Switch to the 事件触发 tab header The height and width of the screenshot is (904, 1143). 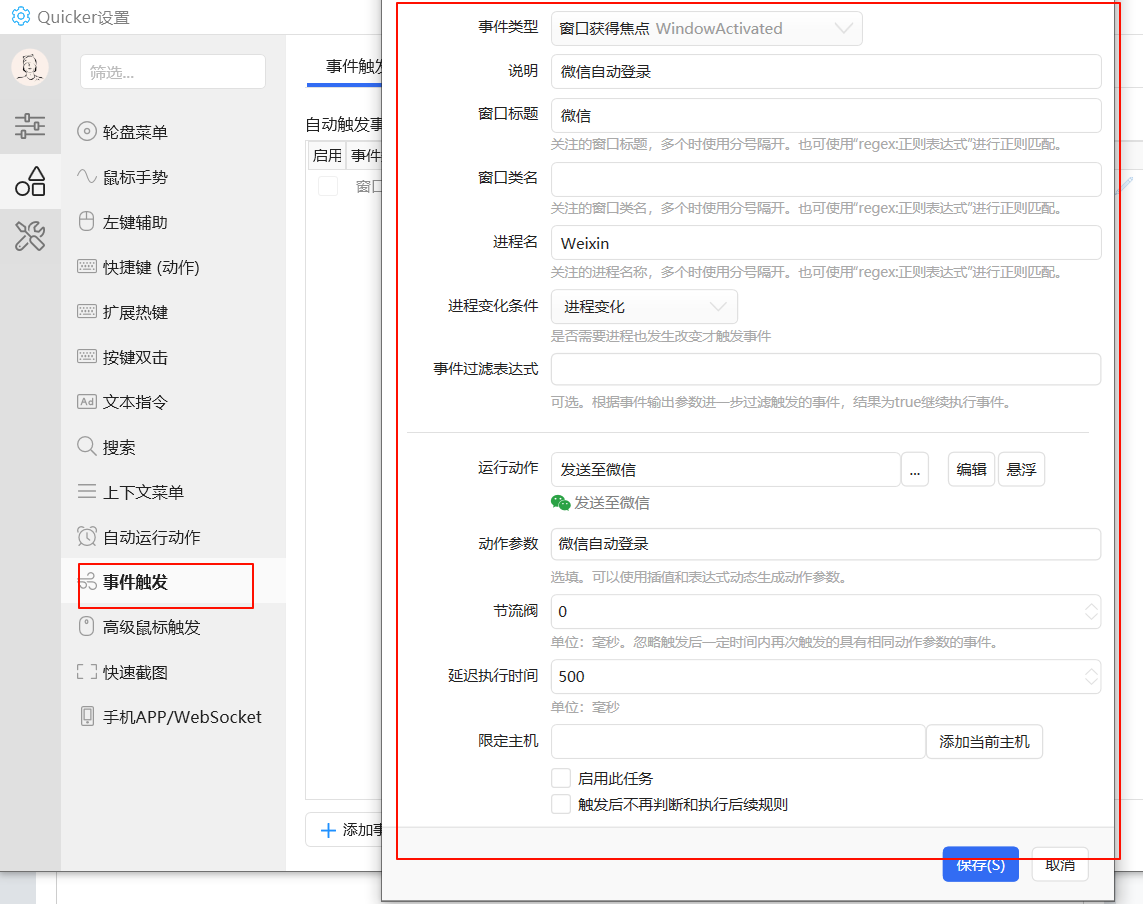tap(354, 66)
